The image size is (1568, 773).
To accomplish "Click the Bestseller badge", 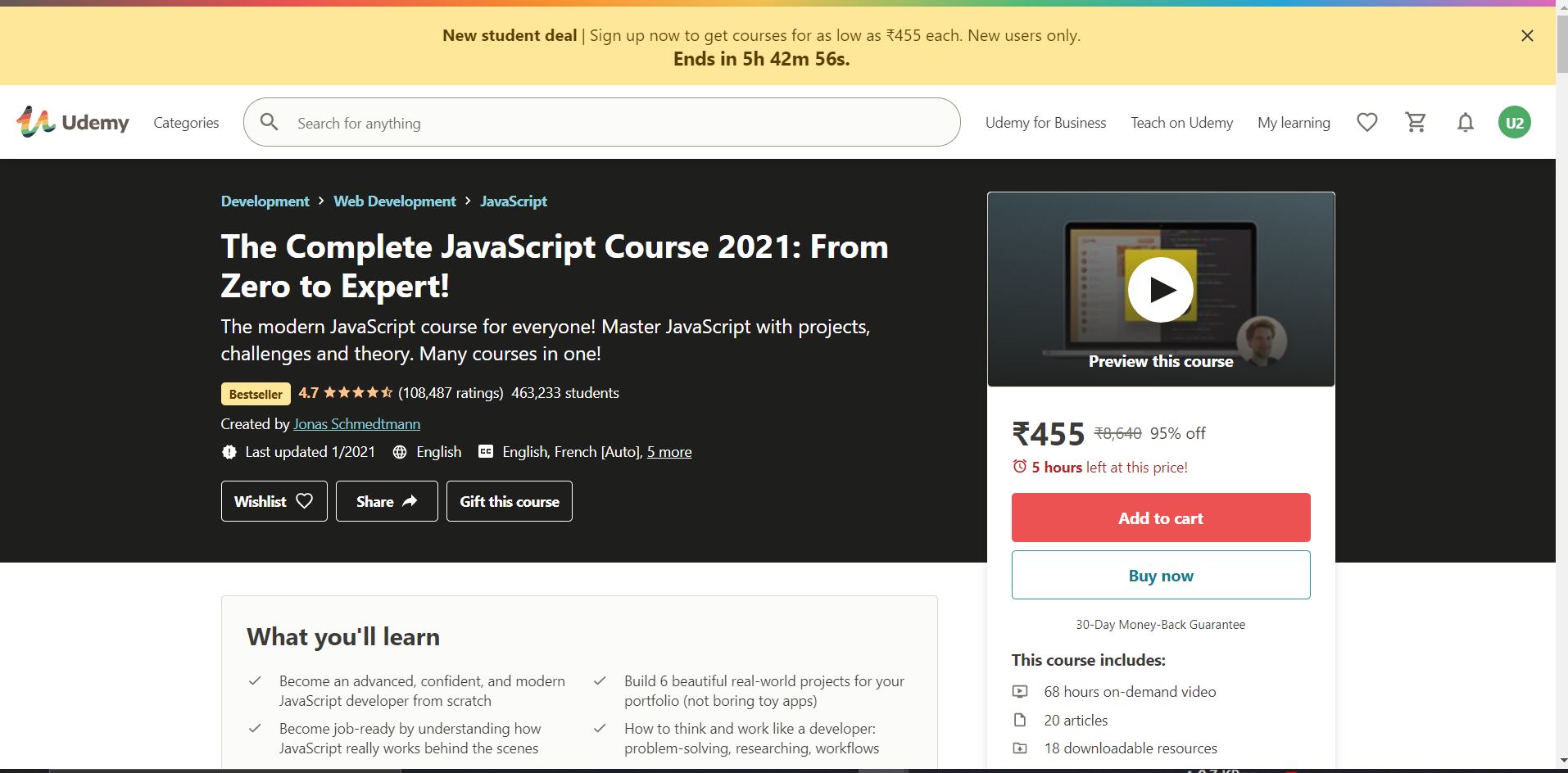I will click(256, 394).
